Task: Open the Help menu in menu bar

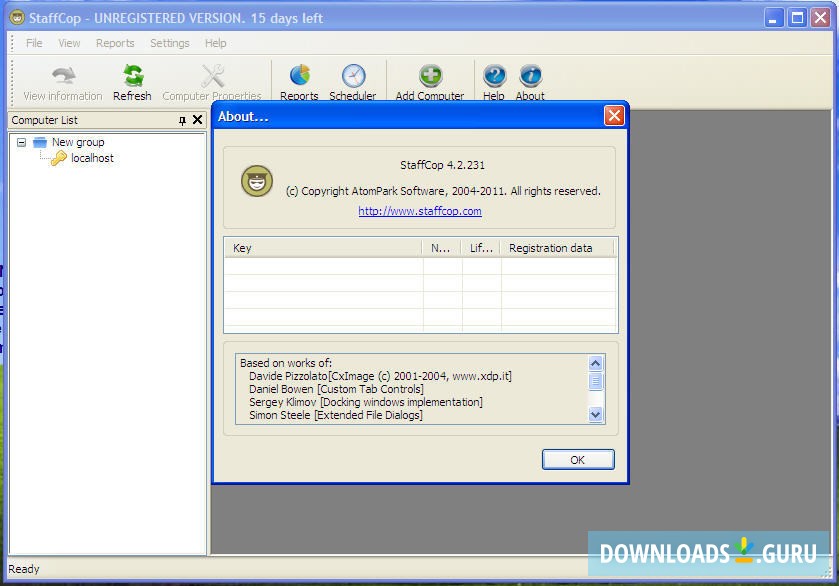Action: click(x=216, y=43)
